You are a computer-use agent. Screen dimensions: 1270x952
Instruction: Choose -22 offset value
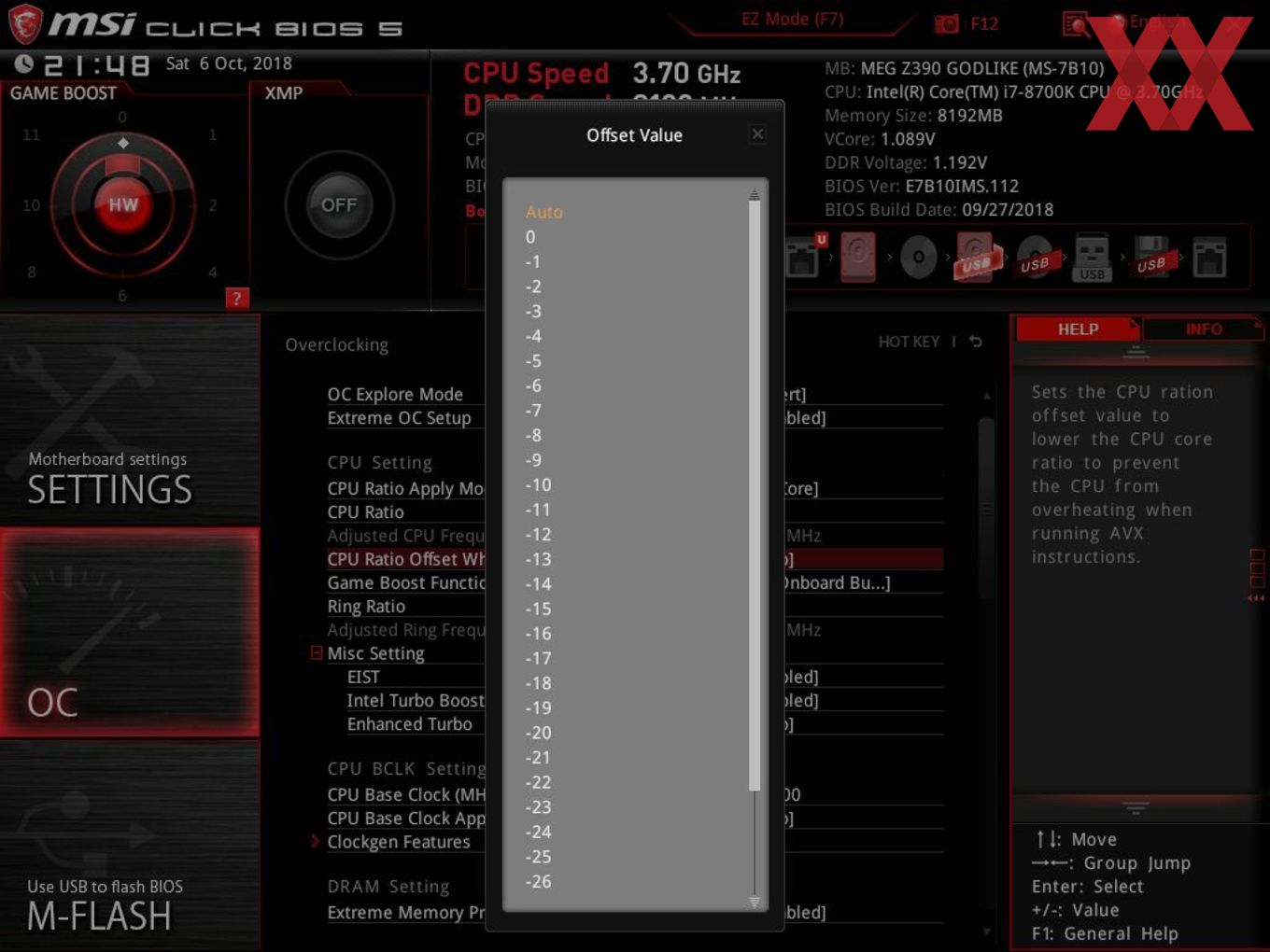point(538,782)
